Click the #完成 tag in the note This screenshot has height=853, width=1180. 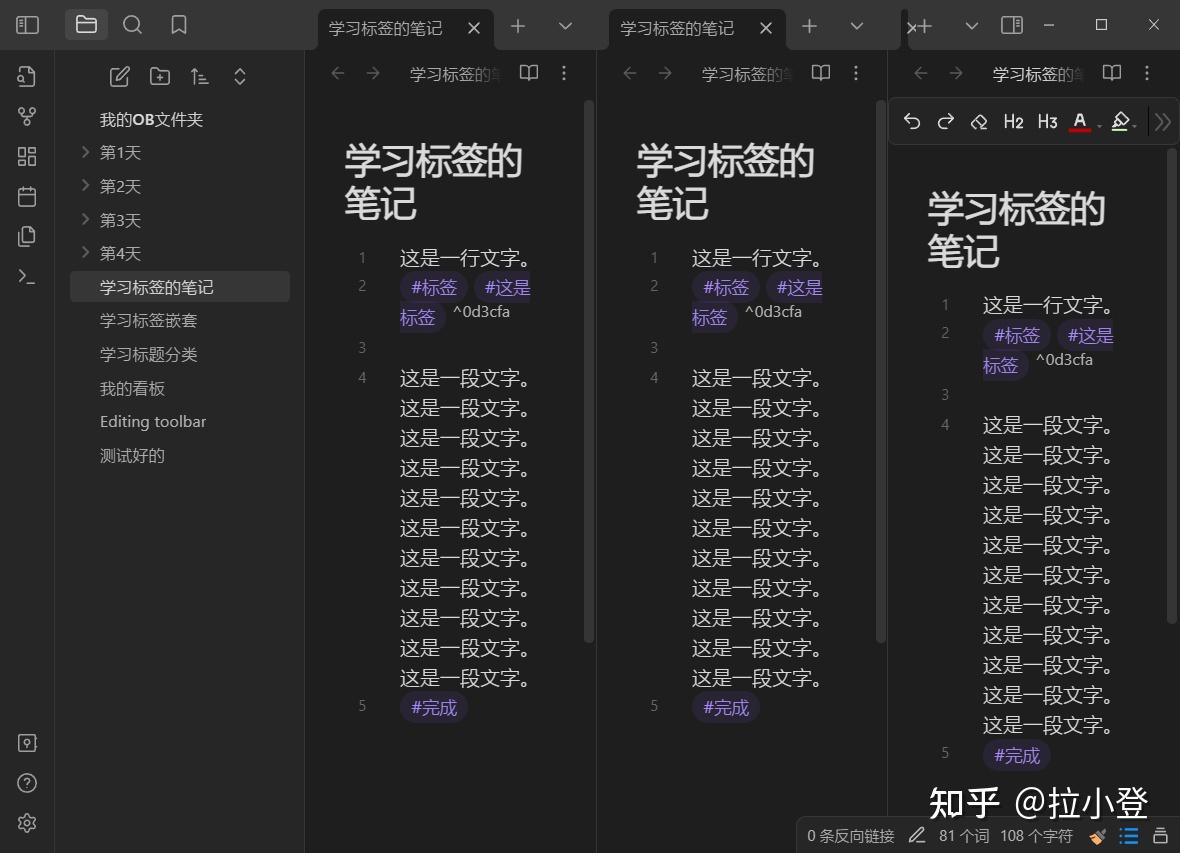coord(432,707)
